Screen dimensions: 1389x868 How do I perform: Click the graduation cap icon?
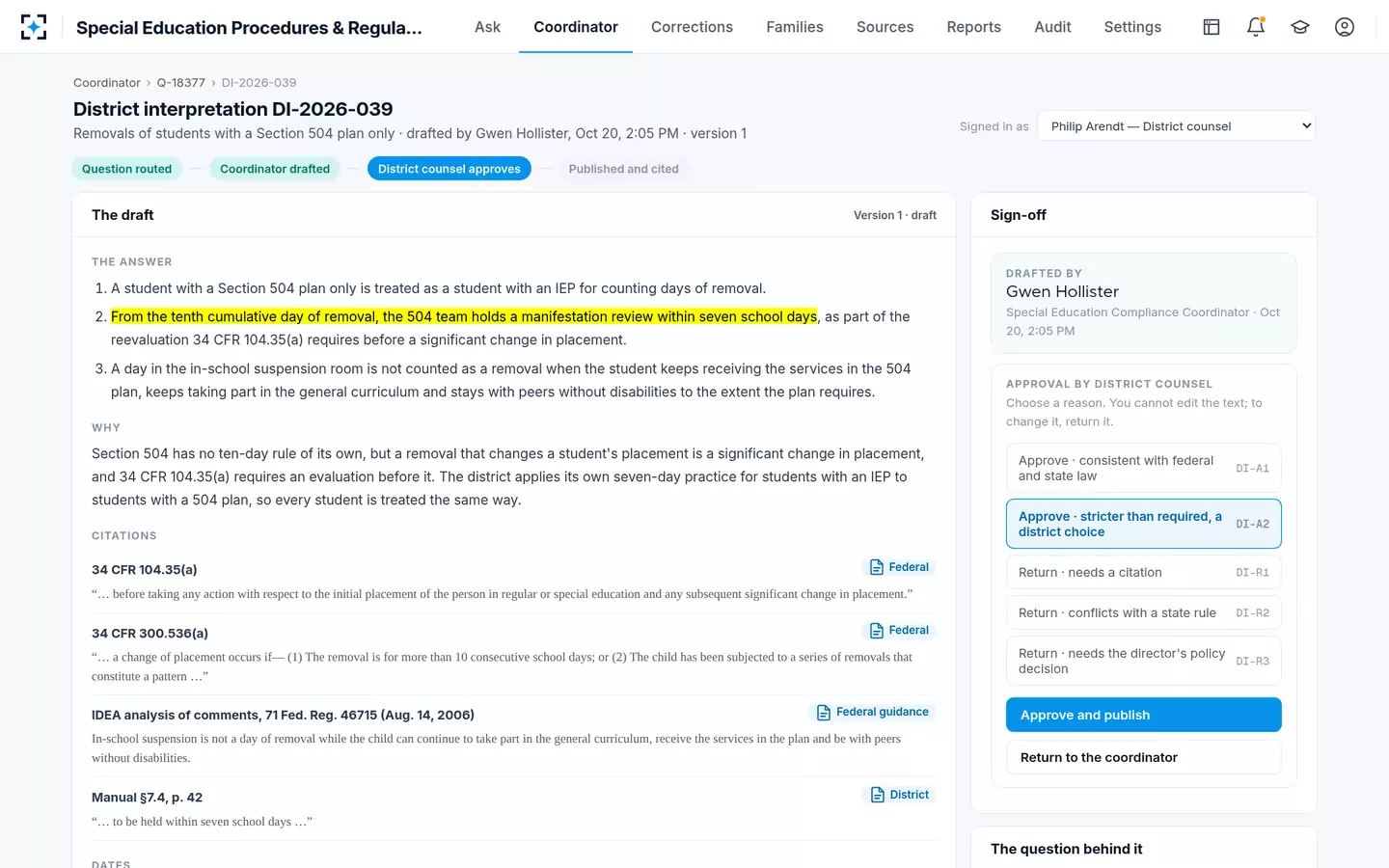coord(1300,27)
